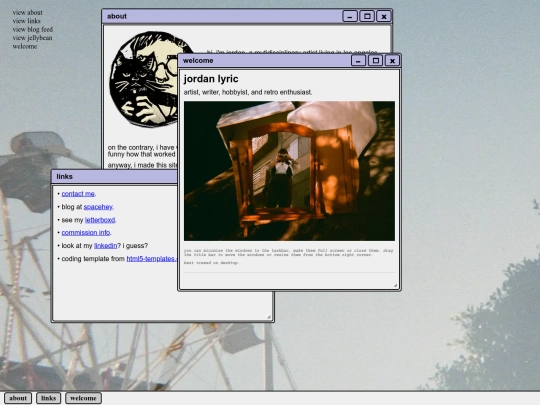The height and width of the screenshot is (405, 540).
Task: Open 'view blog feed' from the sidebar
Action: [x=33, y=29]
